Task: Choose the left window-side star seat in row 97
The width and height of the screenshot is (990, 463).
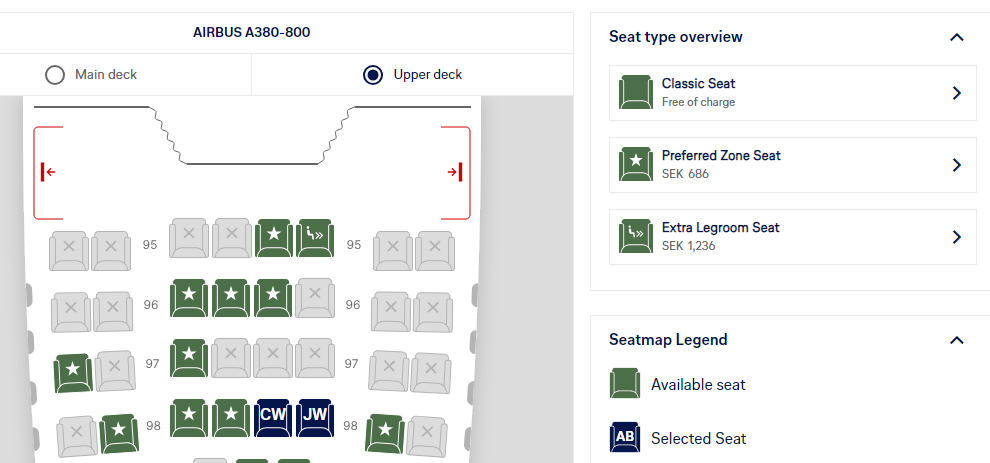Action: pos(73,372)
